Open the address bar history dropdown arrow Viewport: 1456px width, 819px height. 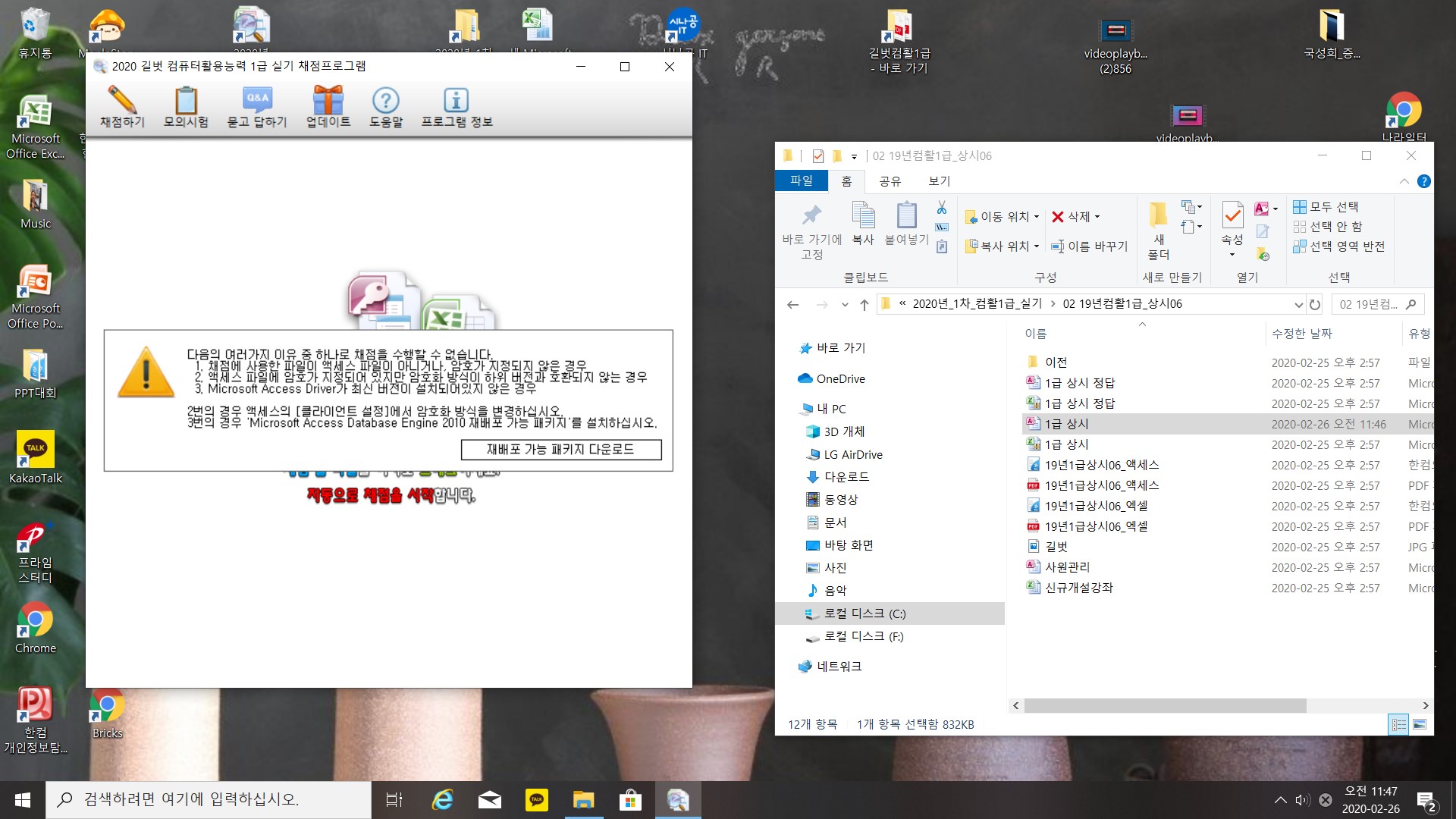1298,304
